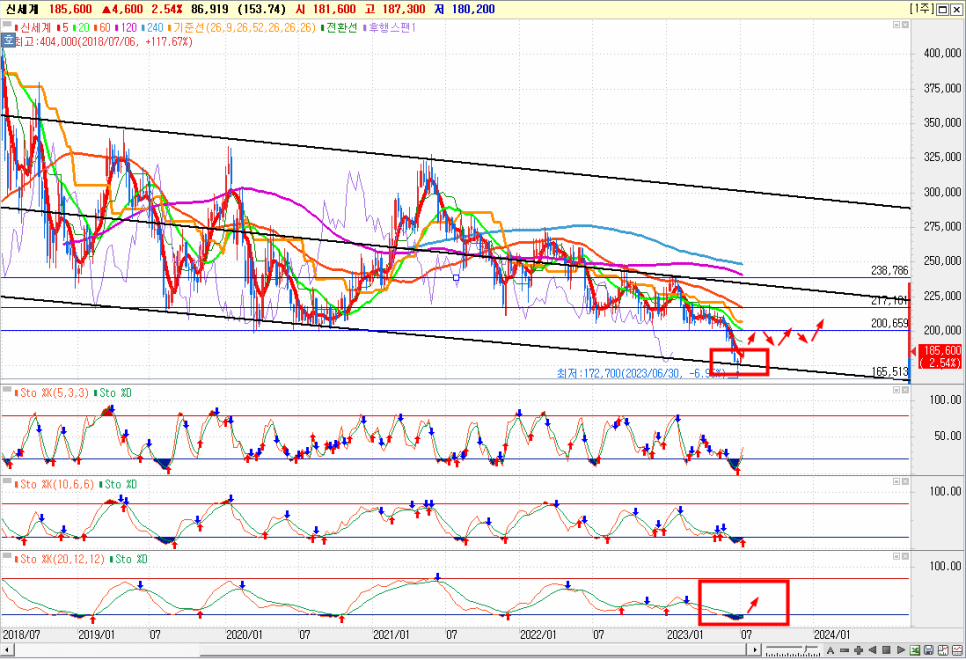Click the [1주] weekly period label
966x660 pixels.
[922, 9]
